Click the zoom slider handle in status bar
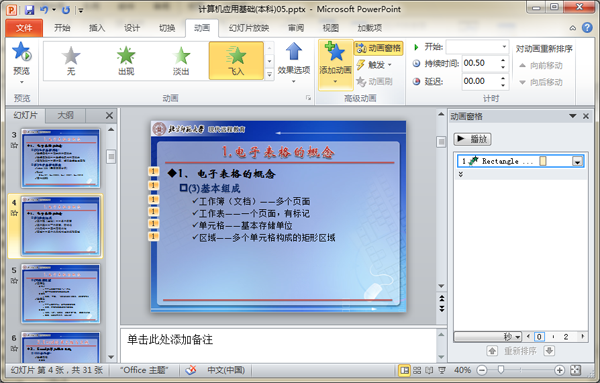This screenshot has height=383, width=600. pyautogui.click(x=501, y=370)
